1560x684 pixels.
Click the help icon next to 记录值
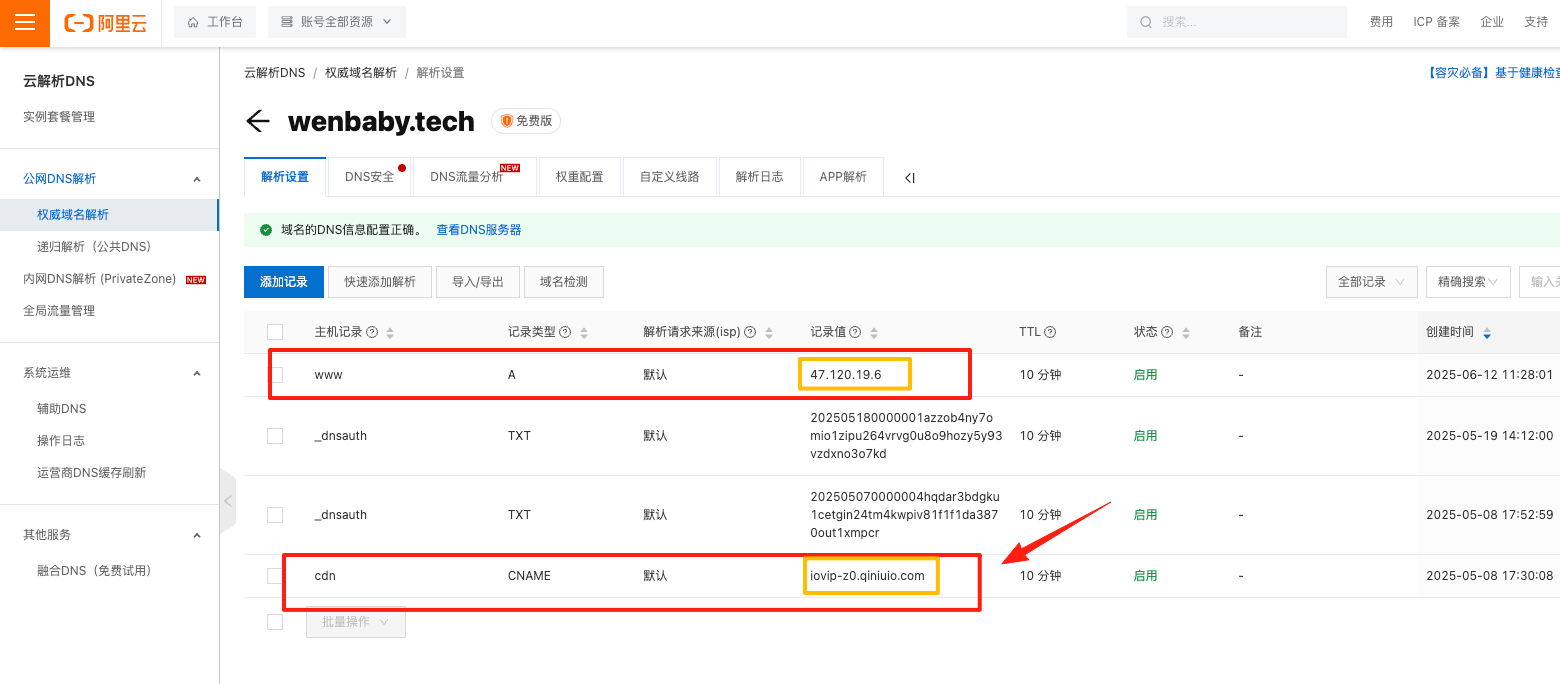(x=856, y=332)
